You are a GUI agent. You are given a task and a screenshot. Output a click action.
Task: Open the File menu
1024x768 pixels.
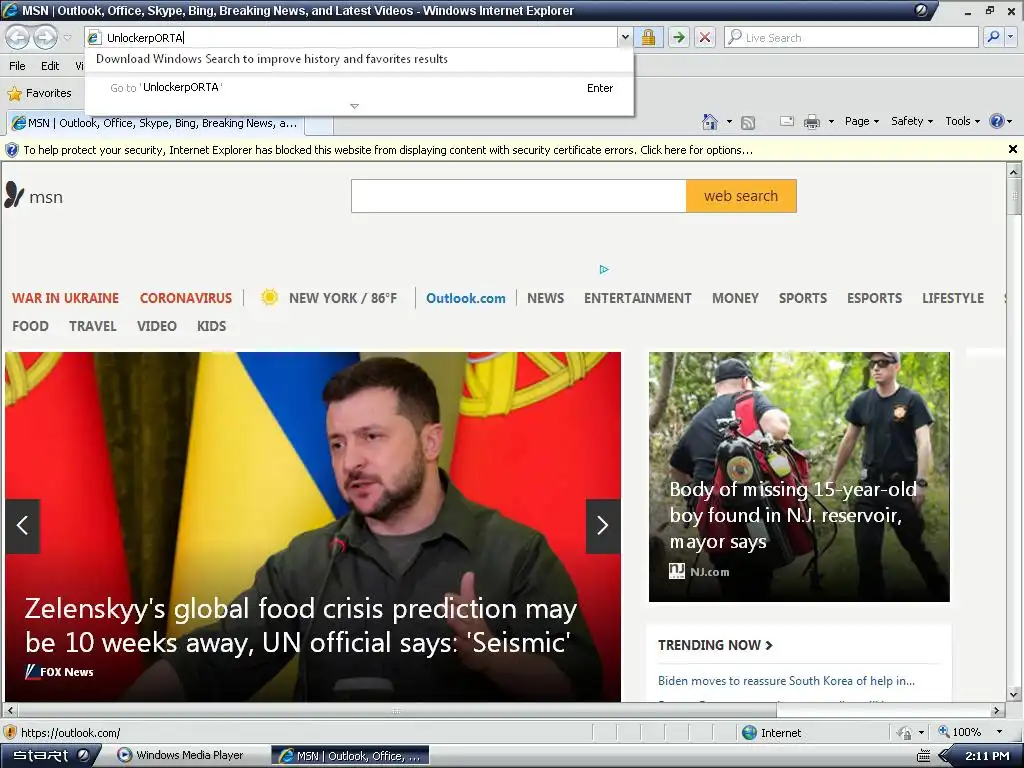[17, 66]
